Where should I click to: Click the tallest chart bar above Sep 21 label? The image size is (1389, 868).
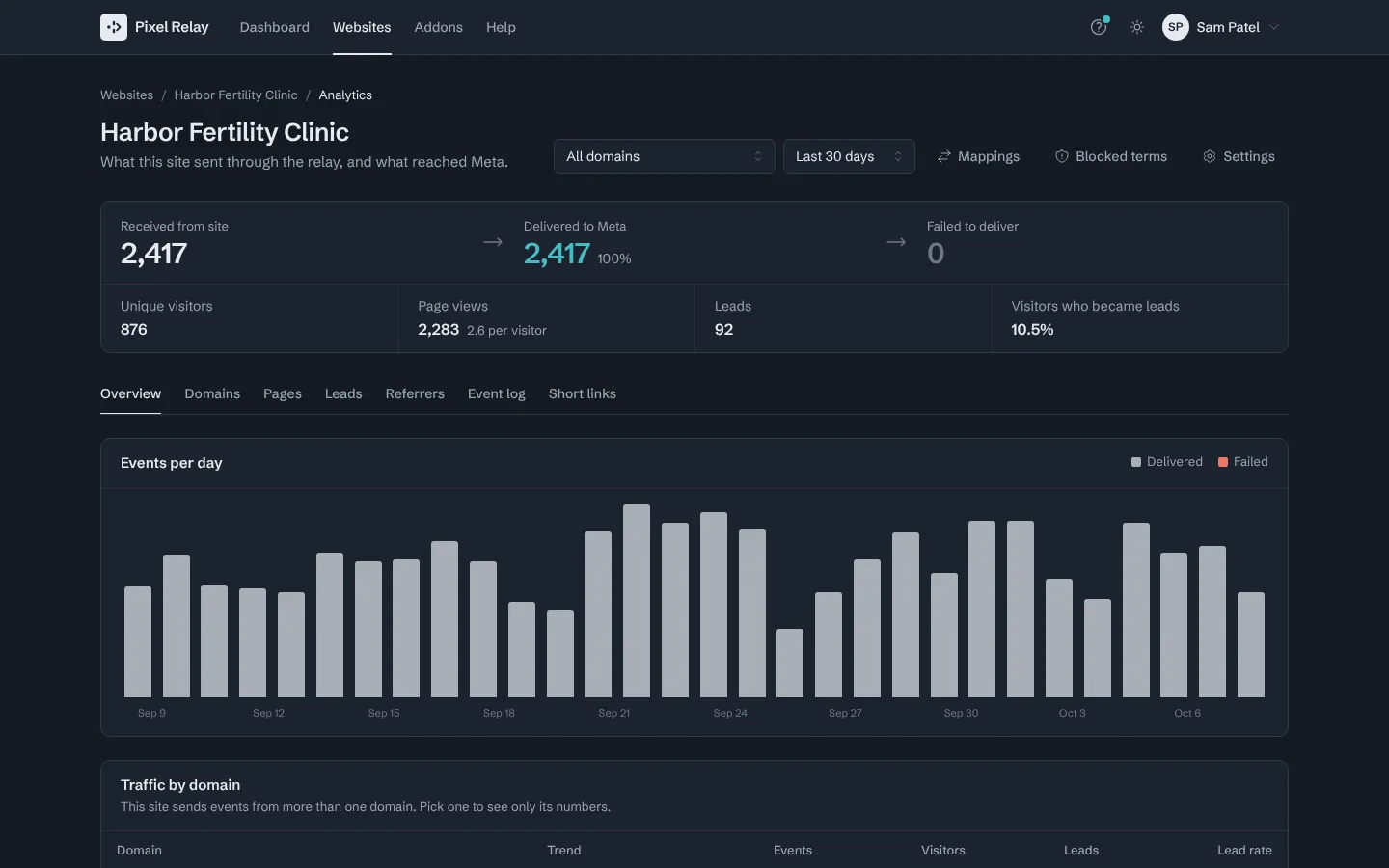point(637,601)
